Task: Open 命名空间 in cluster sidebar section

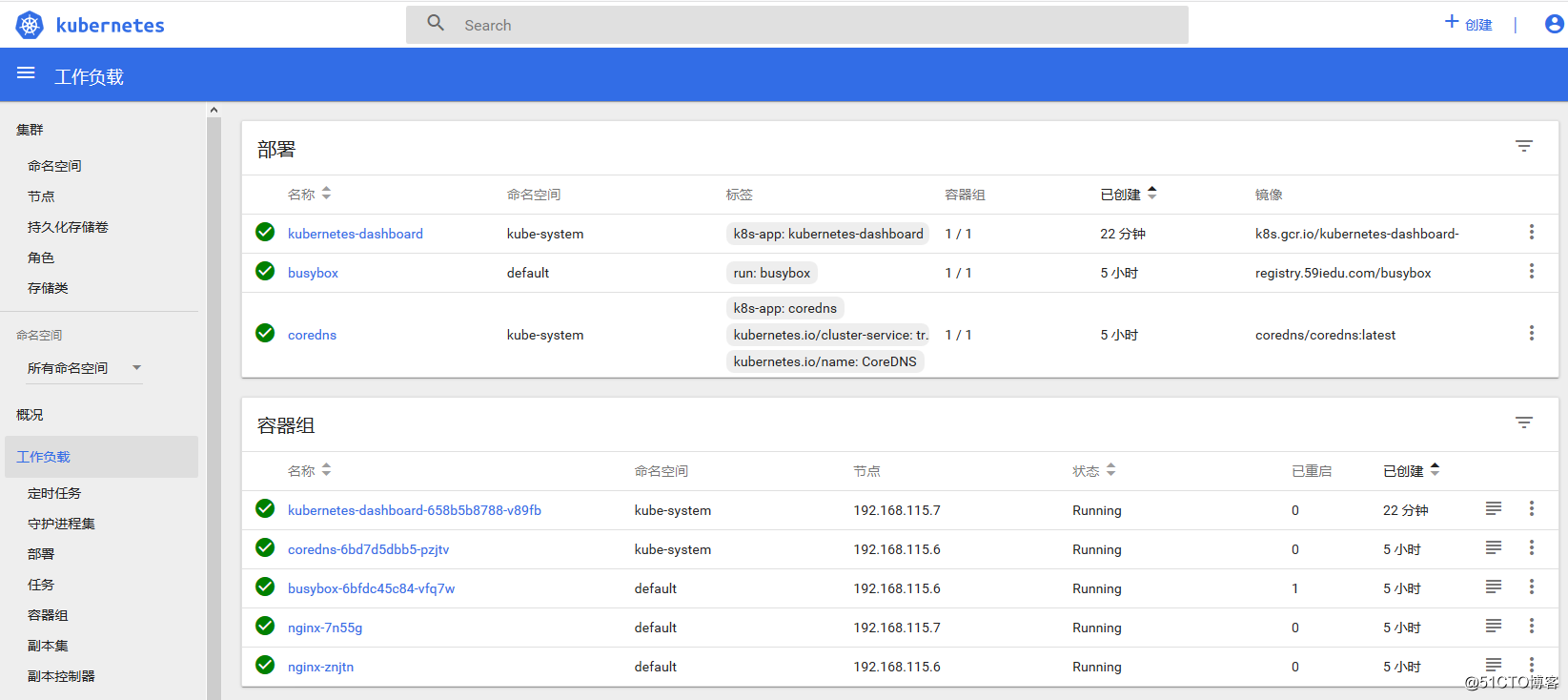Action: (54, 166)
